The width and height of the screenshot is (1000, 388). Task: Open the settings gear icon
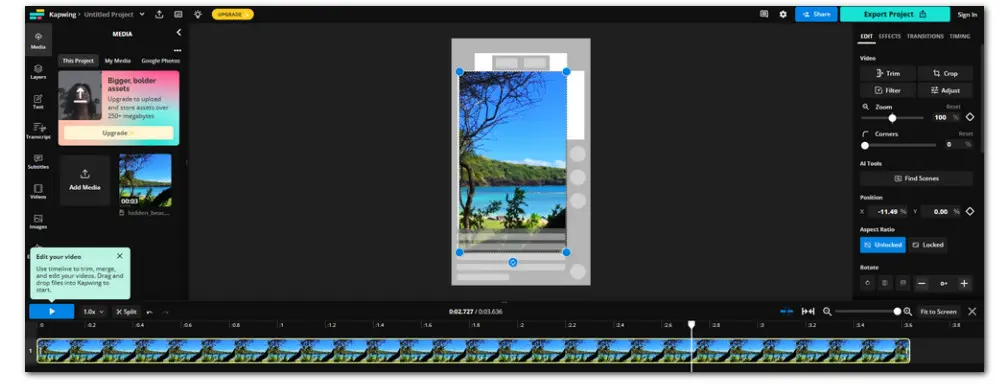pyautogui.click(x=783, y=14)
